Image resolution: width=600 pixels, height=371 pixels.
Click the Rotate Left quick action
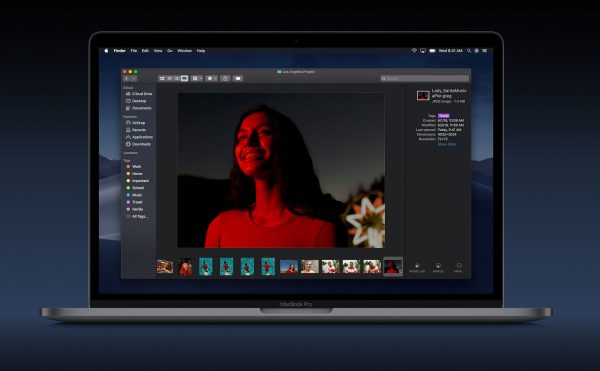417,267
